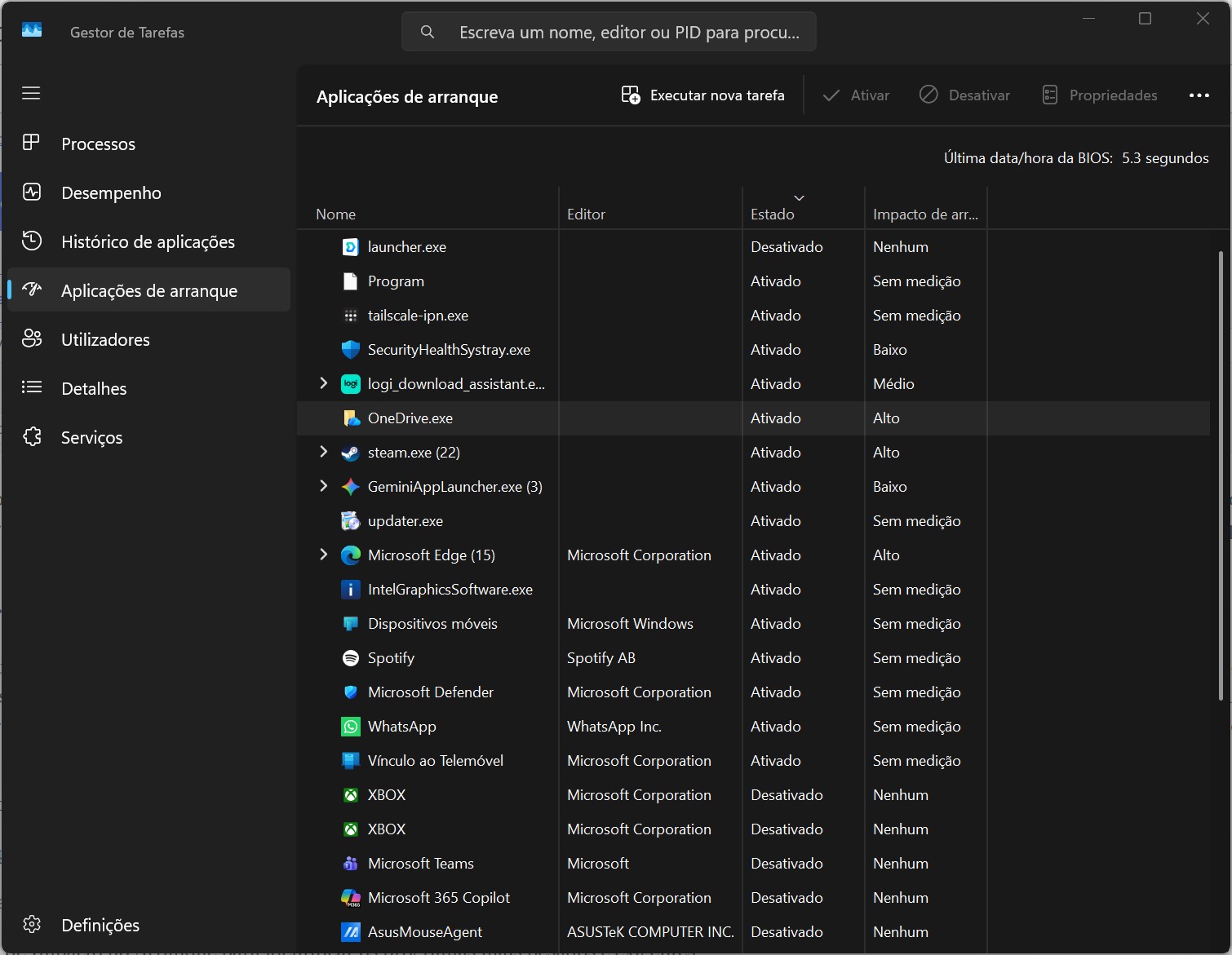Expand the logi_download_assistant group
The height and width of the screenshot is (955, 1232).
(323, 383)
